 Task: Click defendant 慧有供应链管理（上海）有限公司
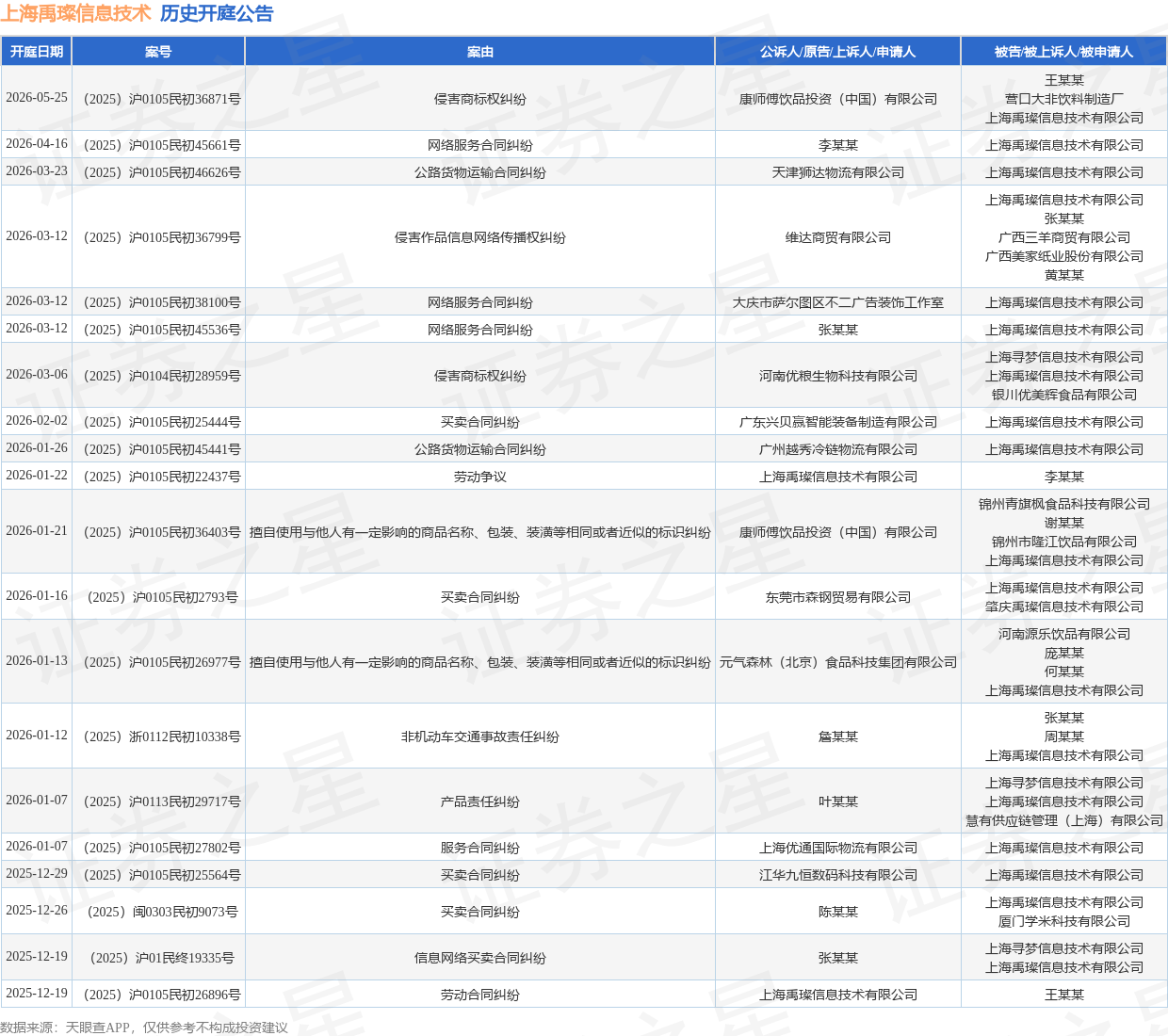pos(1064,820)
